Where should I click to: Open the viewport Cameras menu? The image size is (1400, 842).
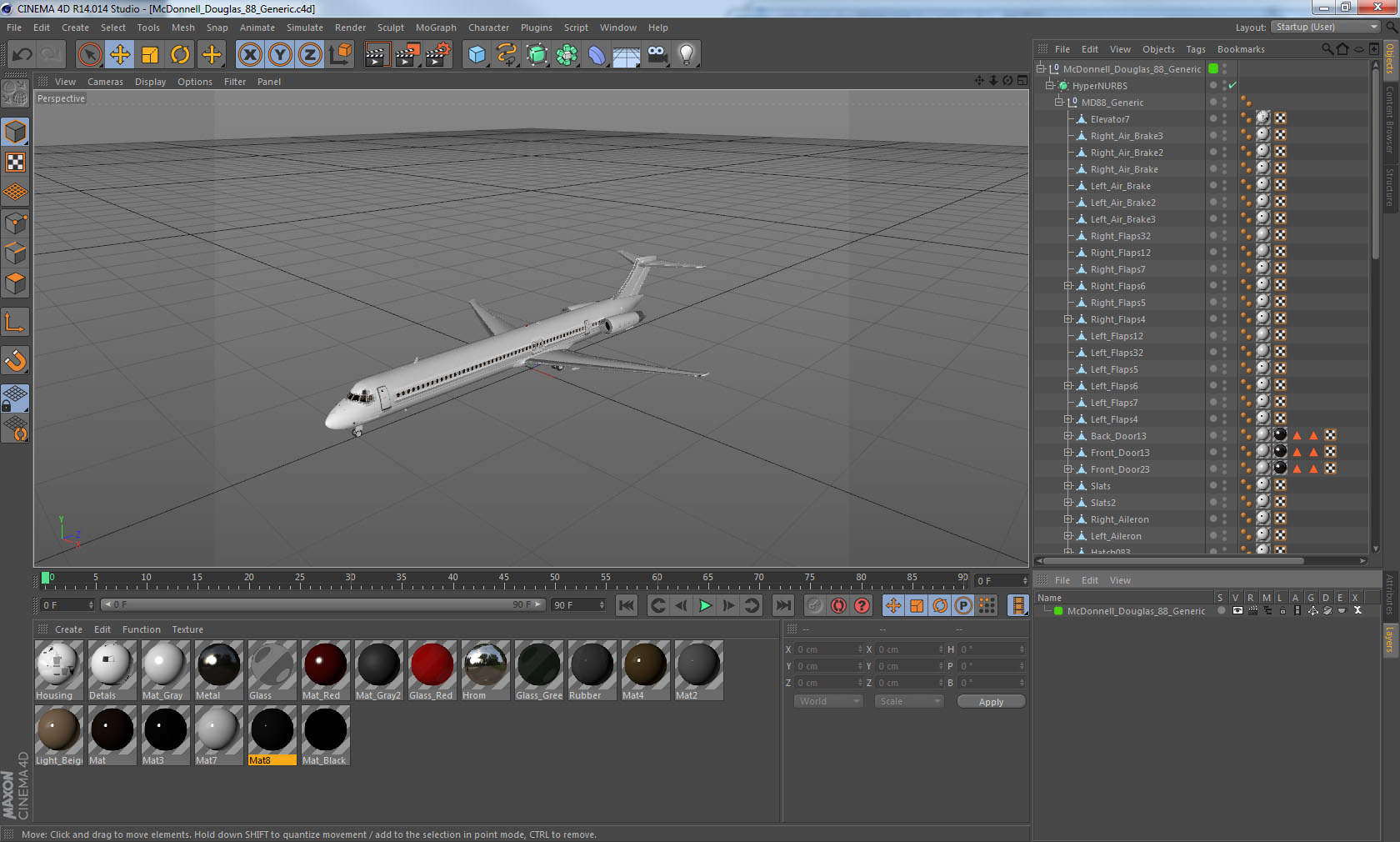click(105, 82)
